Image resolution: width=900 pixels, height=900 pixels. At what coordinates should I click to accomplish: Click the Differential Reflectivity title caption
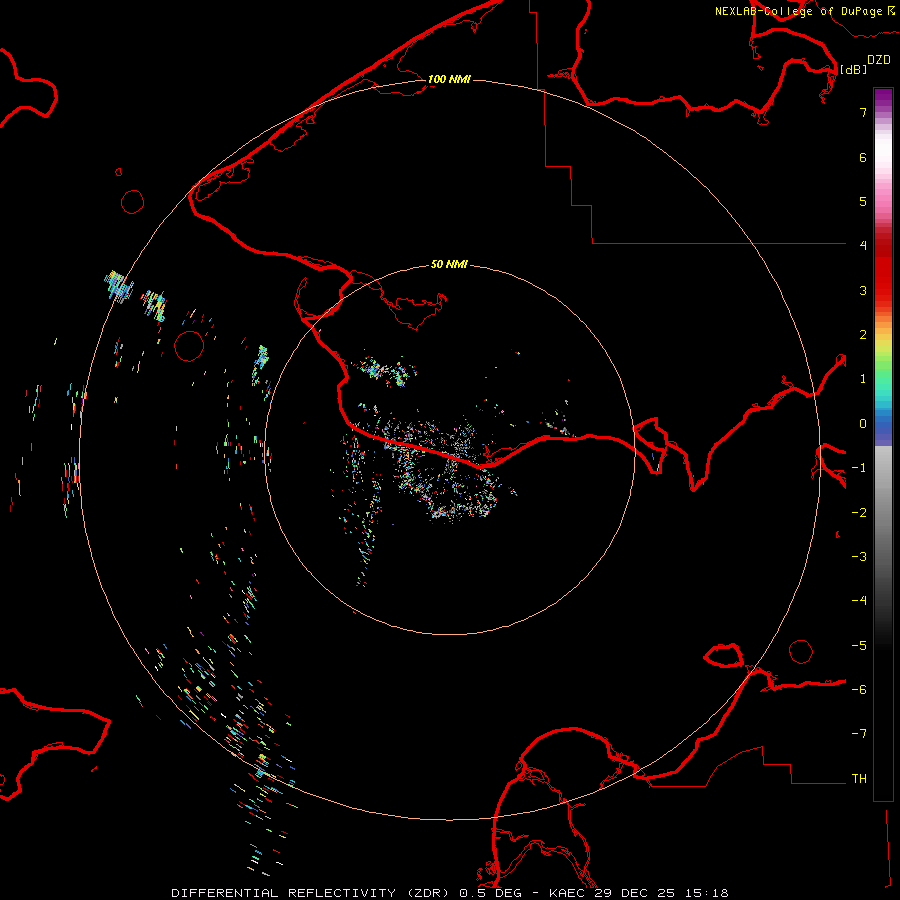pyautogui.click(x=449, y=893)
